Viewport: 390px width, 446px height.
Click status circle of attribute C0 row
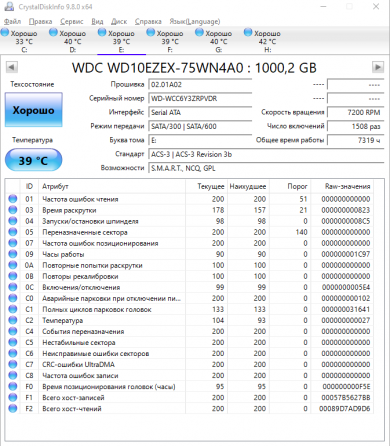click(13, 298)
